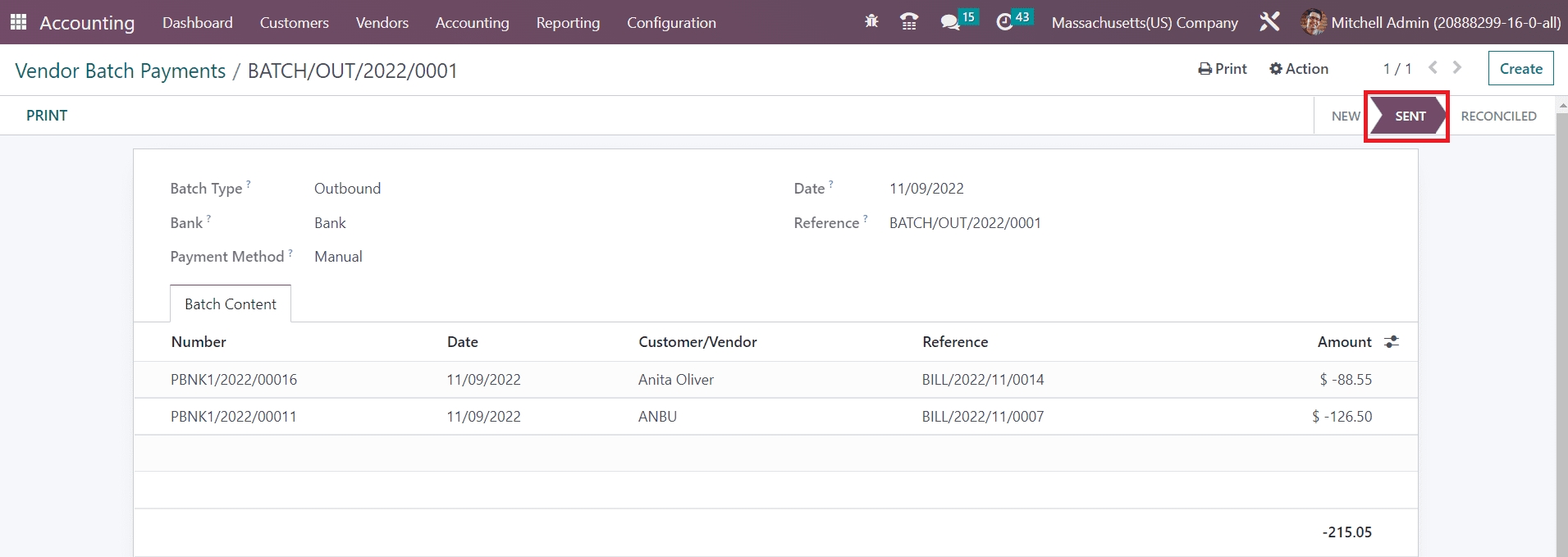Select the Batch Content tab

click(231, 304)
